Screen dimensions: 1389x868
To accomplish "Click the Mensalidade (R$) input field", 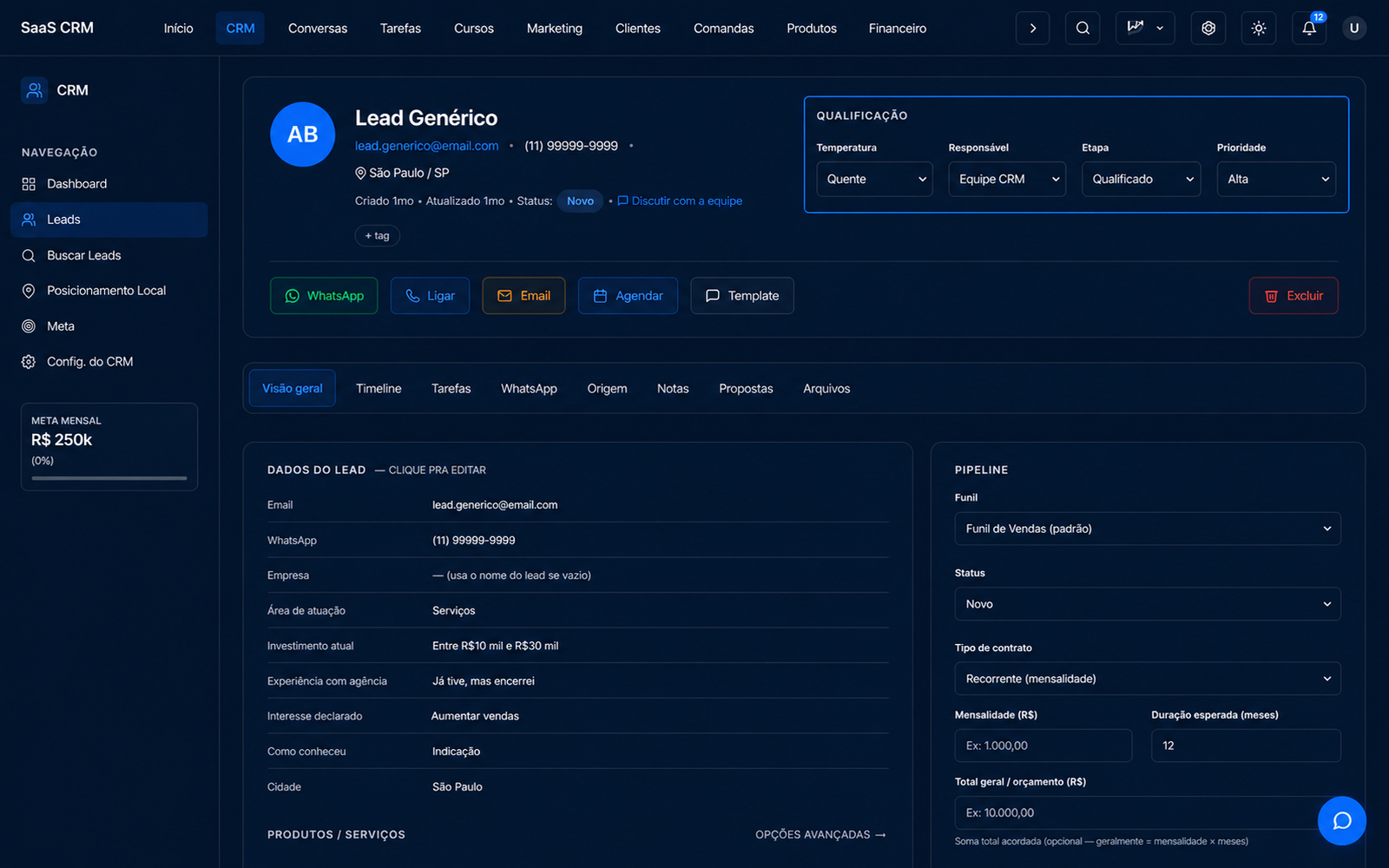I will click(x=1043, y=746).
